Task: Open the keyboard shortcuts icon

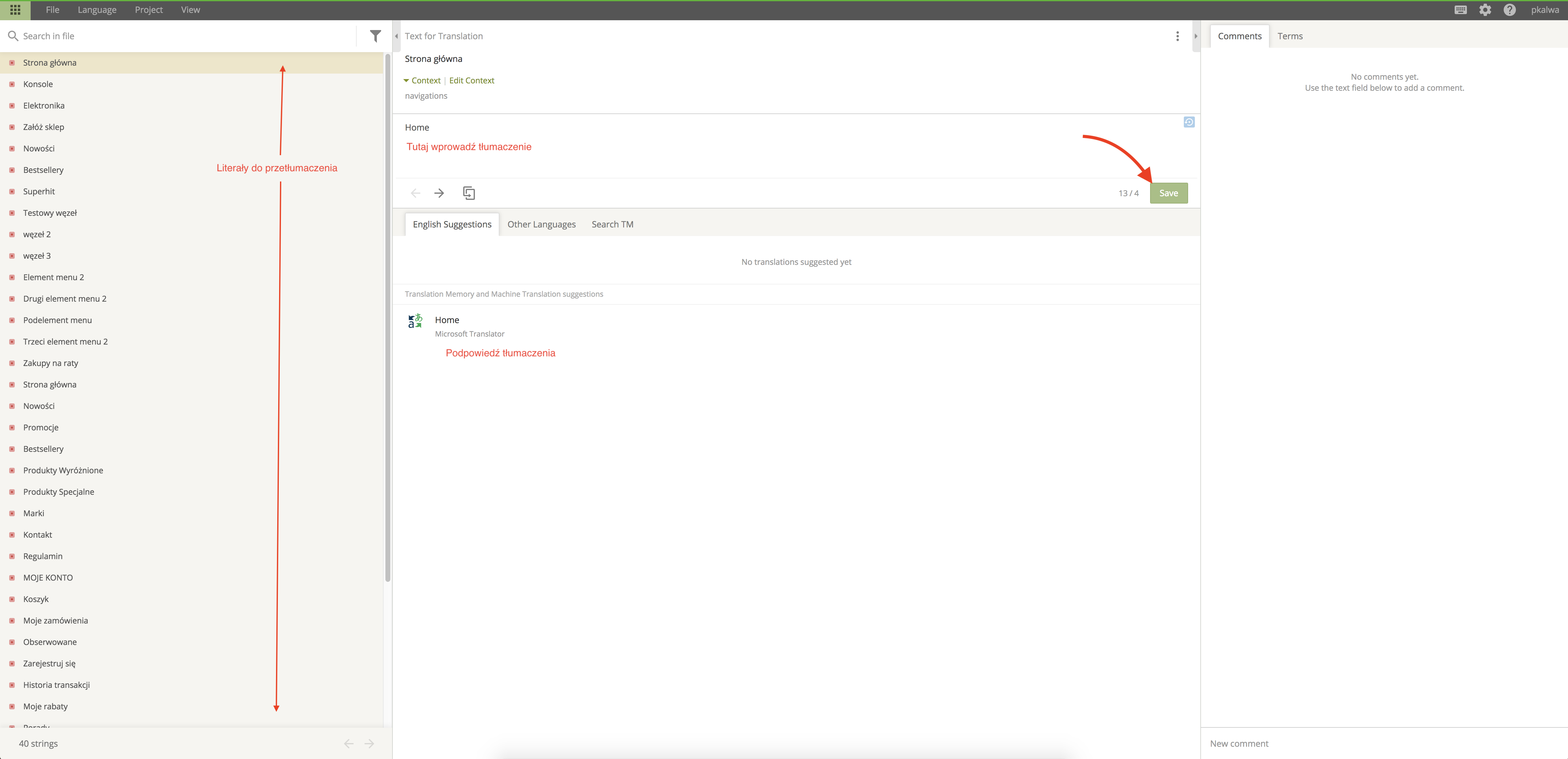Action: [x=1460, y=10]
